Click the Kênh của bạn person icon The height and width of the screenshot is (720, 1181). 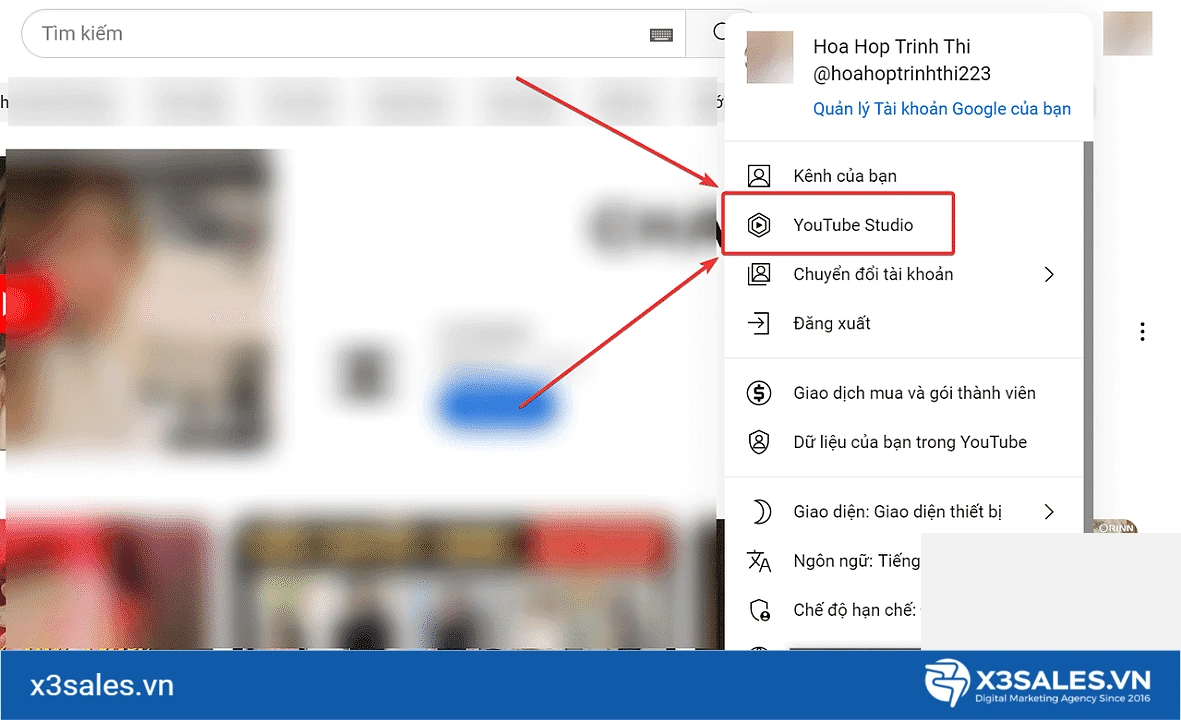(x=758, y=175)
